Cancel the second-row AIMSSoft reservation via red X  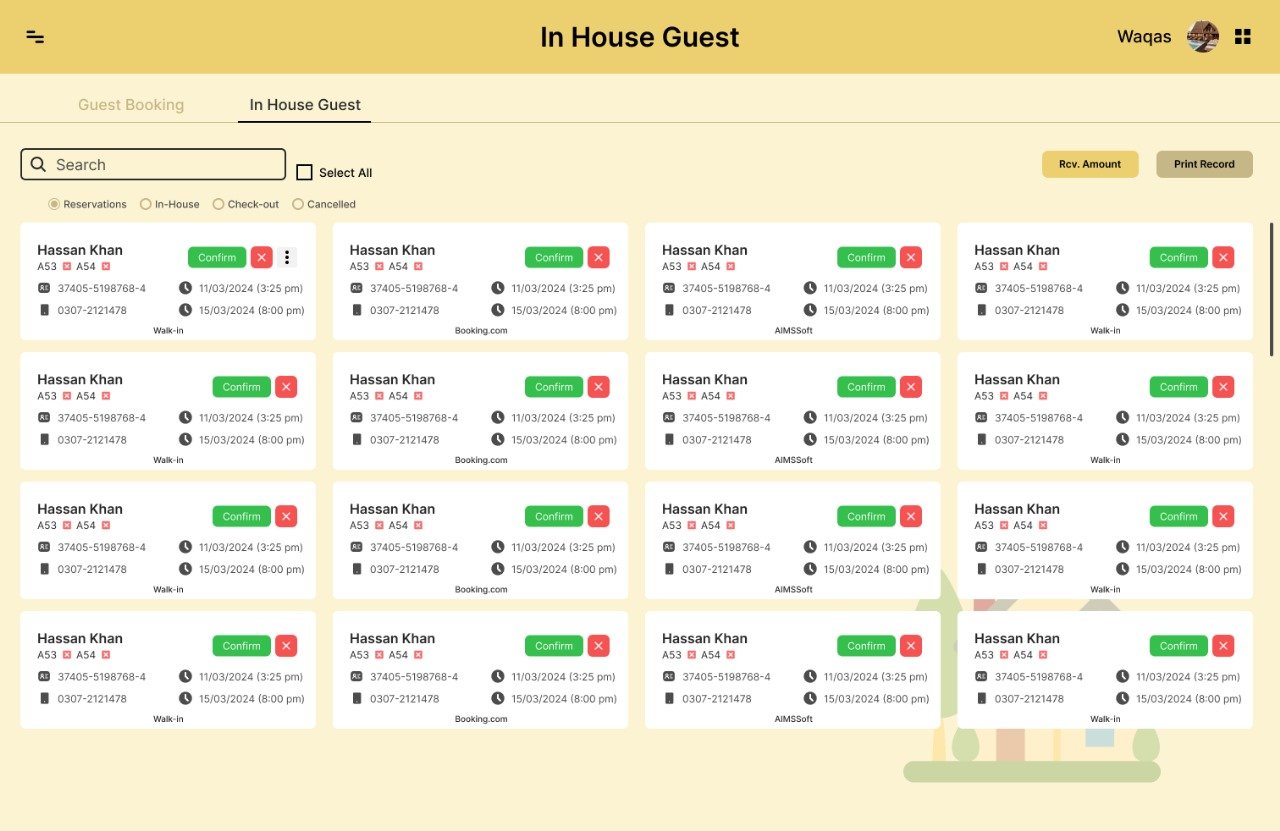point(911,387)
